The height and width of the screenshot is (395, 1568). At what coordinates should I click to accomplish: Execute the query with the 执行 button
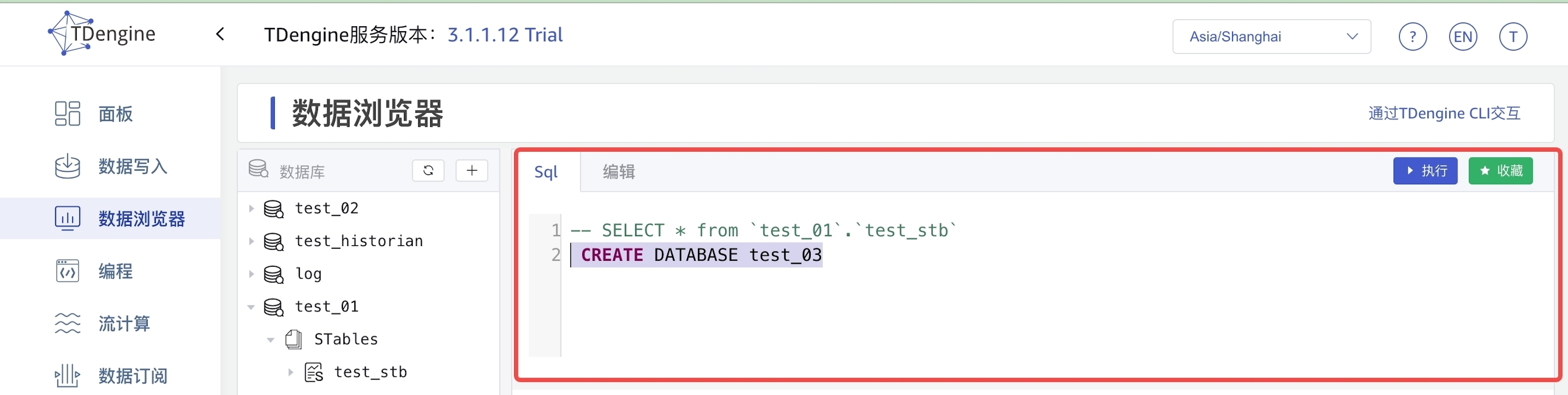tap(1425, 171)
